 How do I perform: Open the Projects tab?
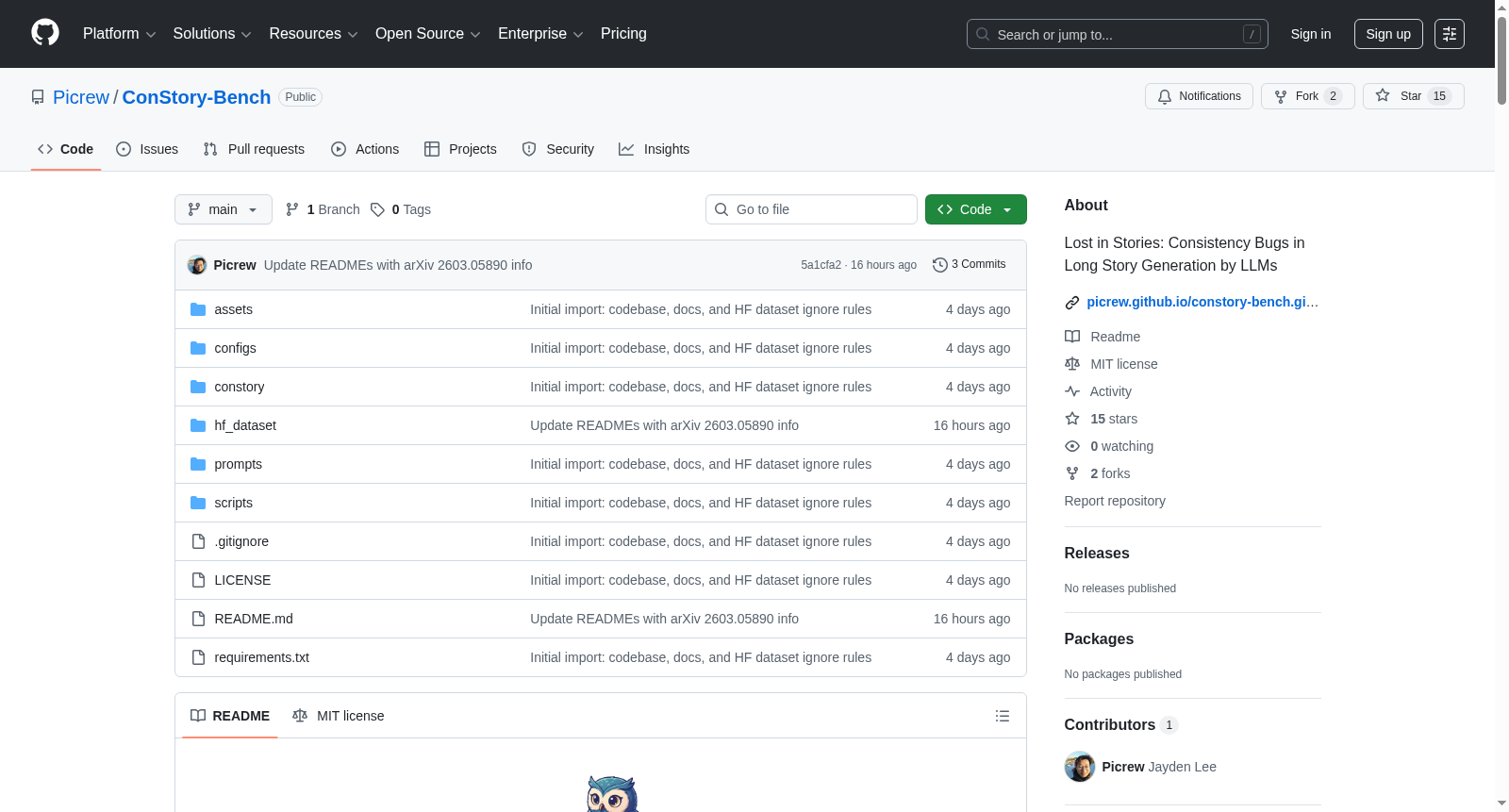pos(460,149)
